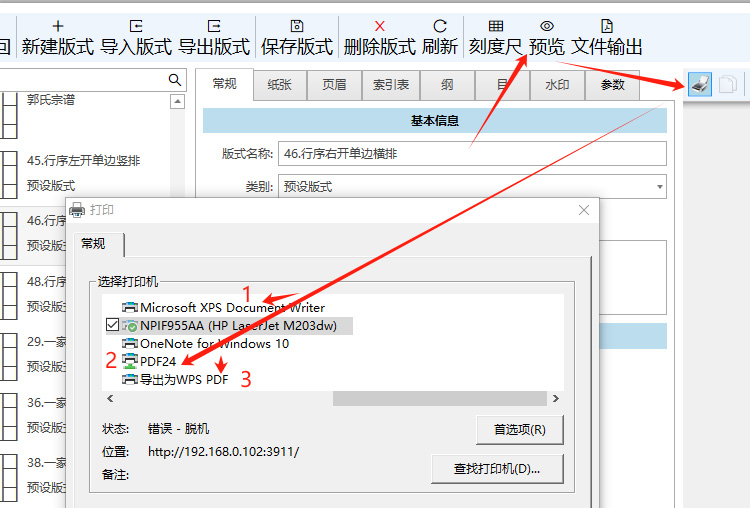Click the 刷新 refresh icon

440,26
